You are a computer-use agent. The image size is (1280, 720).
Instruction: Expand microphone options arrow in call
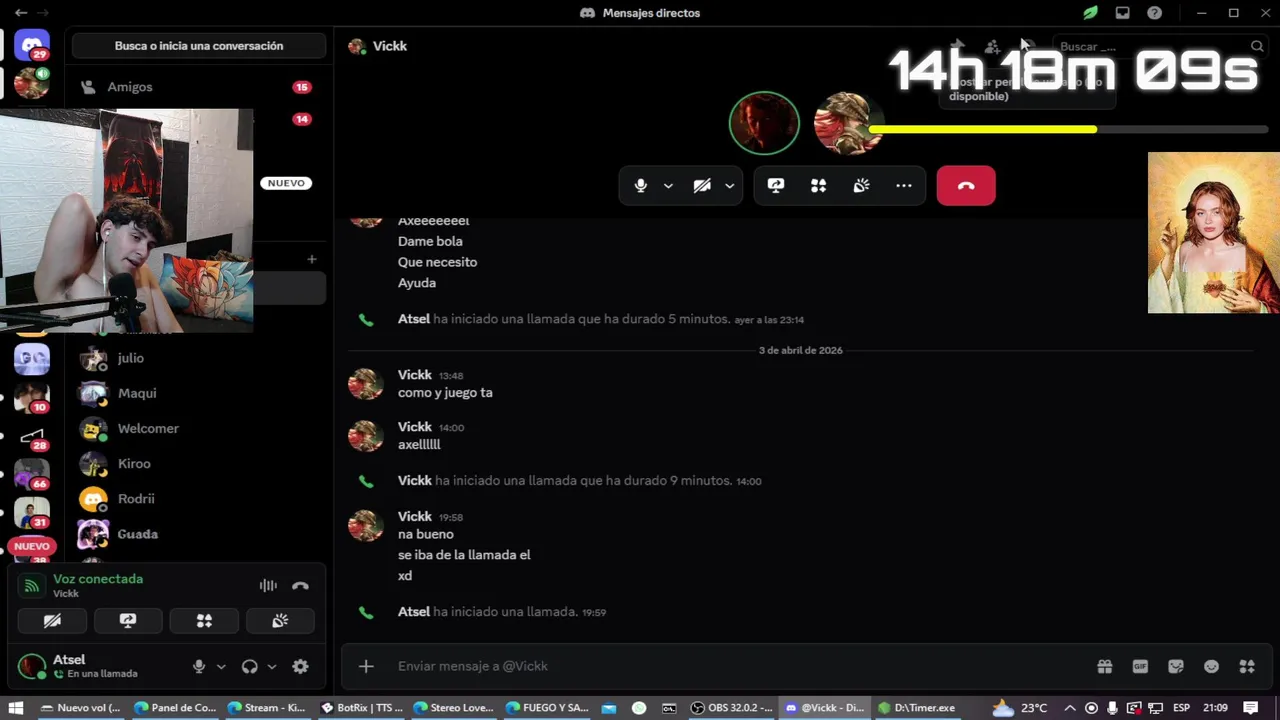click(x=668, y=185)
